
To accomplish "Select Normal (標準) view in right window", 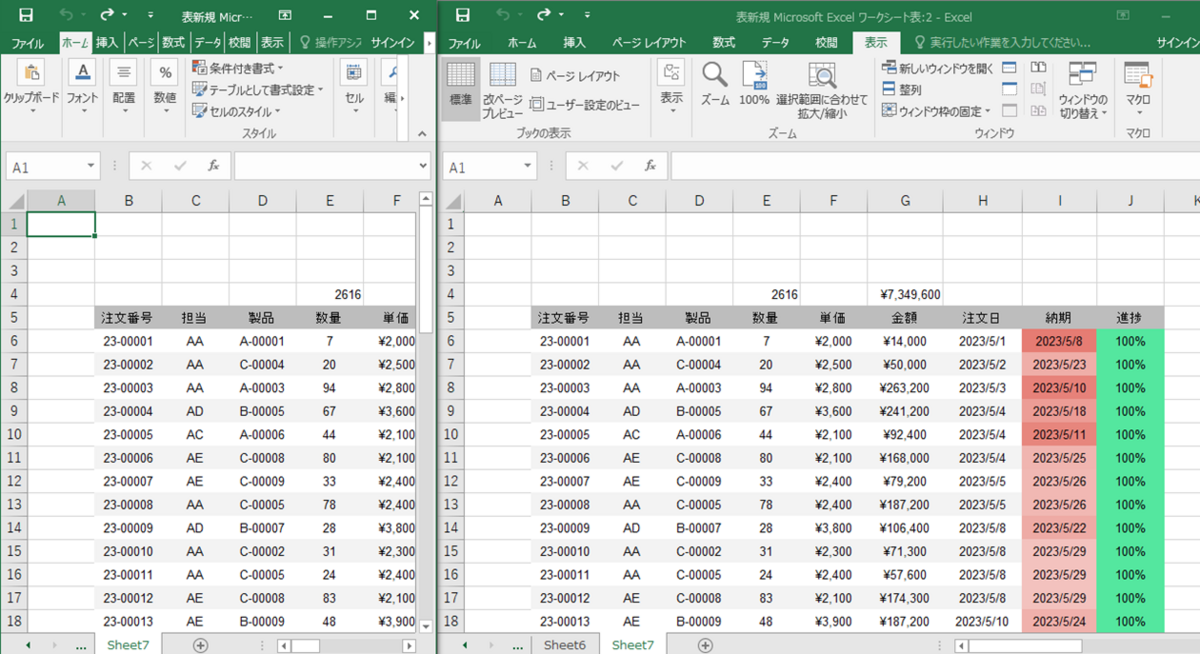I will [461, 88].
